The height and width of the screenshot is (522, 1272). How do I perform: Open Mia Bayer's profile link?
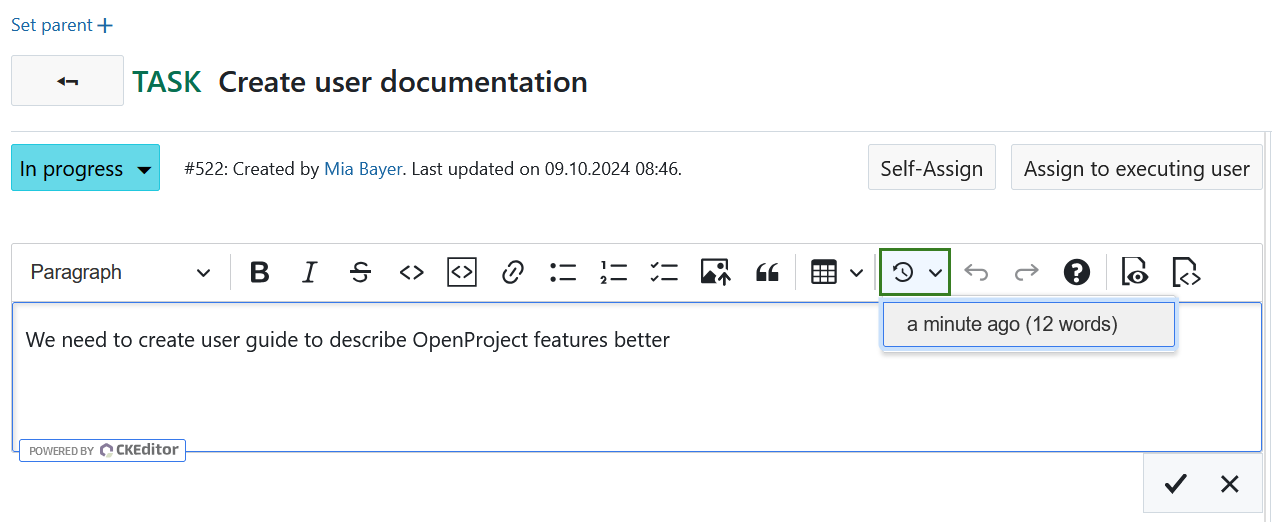point(364,169)
